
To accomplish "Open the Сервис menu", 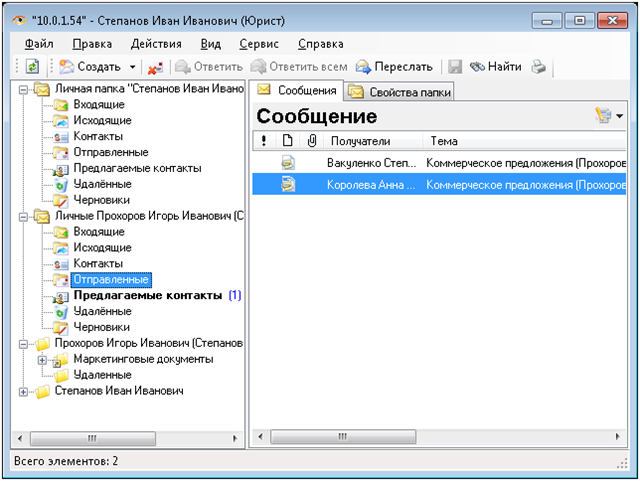I will pos(259,44).
